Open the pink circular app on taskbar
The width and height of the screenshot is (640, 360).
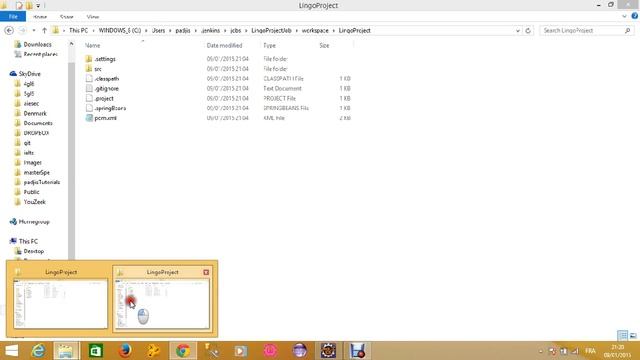(x=270, y=351)
